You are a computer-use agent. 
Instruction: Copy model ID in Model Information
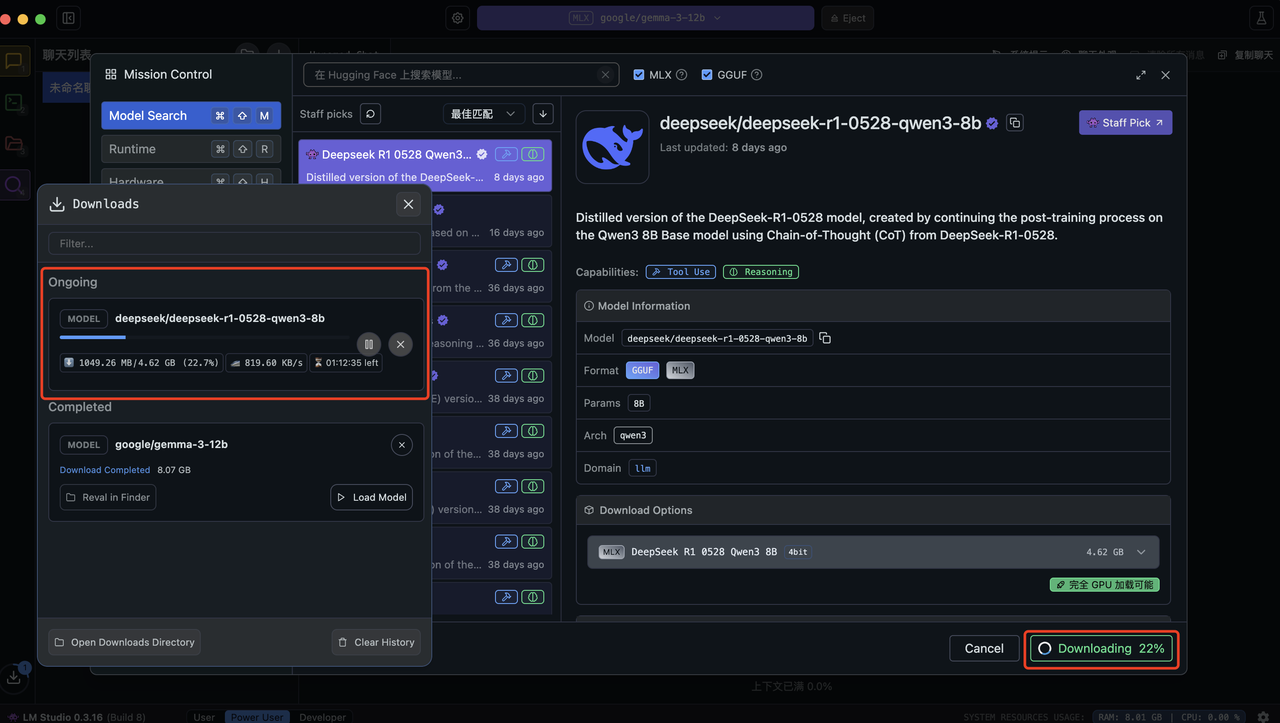coord(825,338)
